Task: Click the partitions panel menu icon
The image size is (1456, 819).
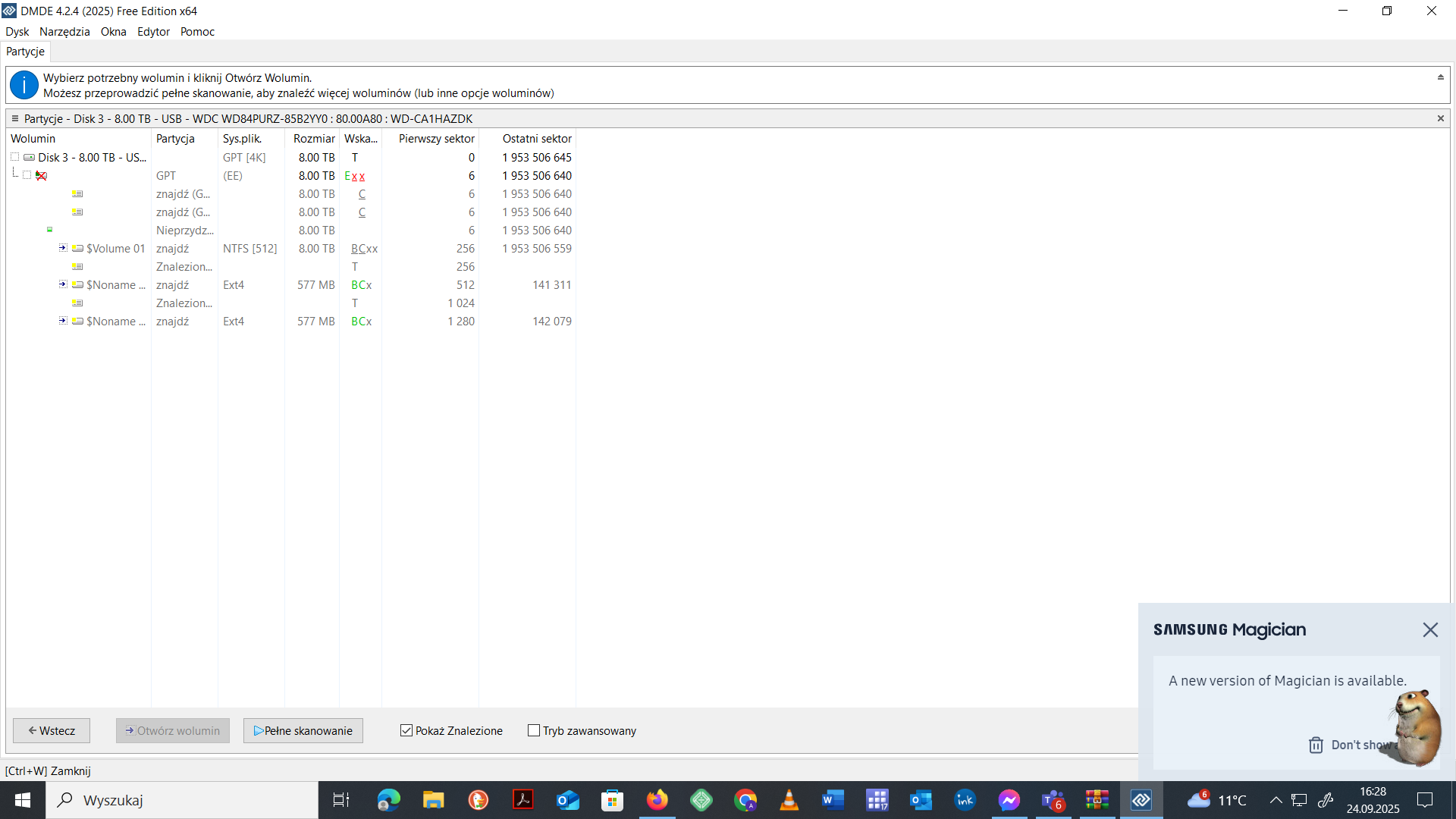Action: coord(14,118)
